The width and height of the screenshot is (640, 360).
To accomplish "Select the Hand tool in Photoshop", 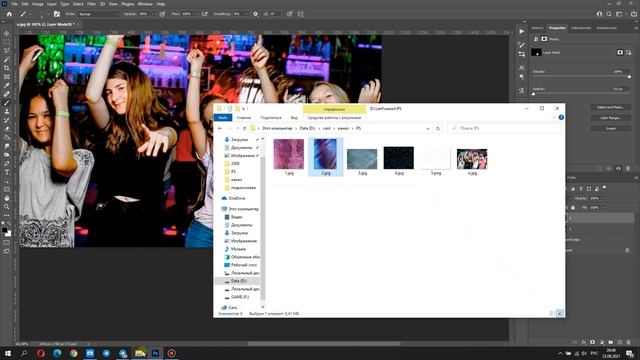I will coord(7,198).
